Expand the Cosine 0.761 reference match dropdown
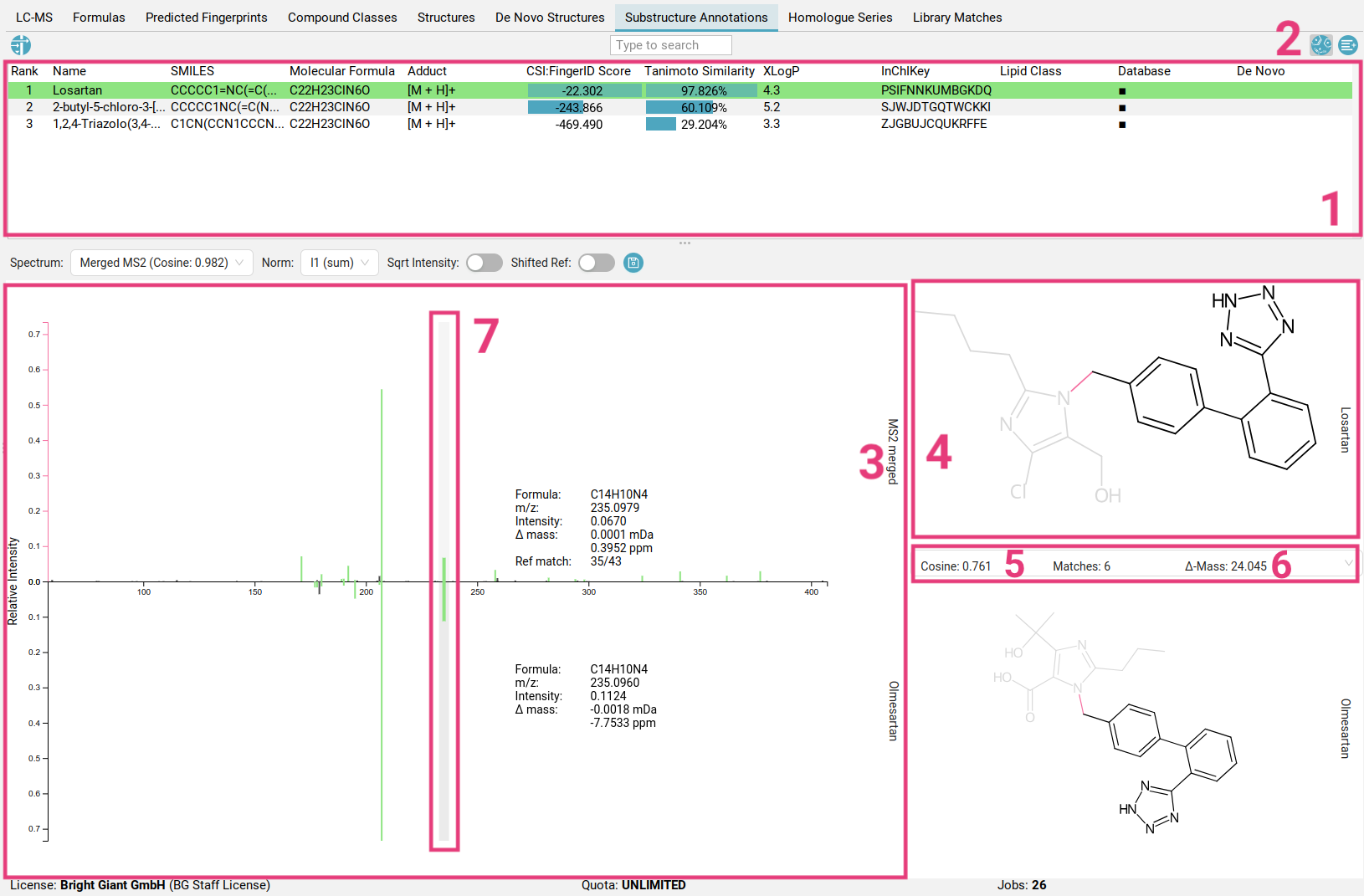 click(1135, 566)
